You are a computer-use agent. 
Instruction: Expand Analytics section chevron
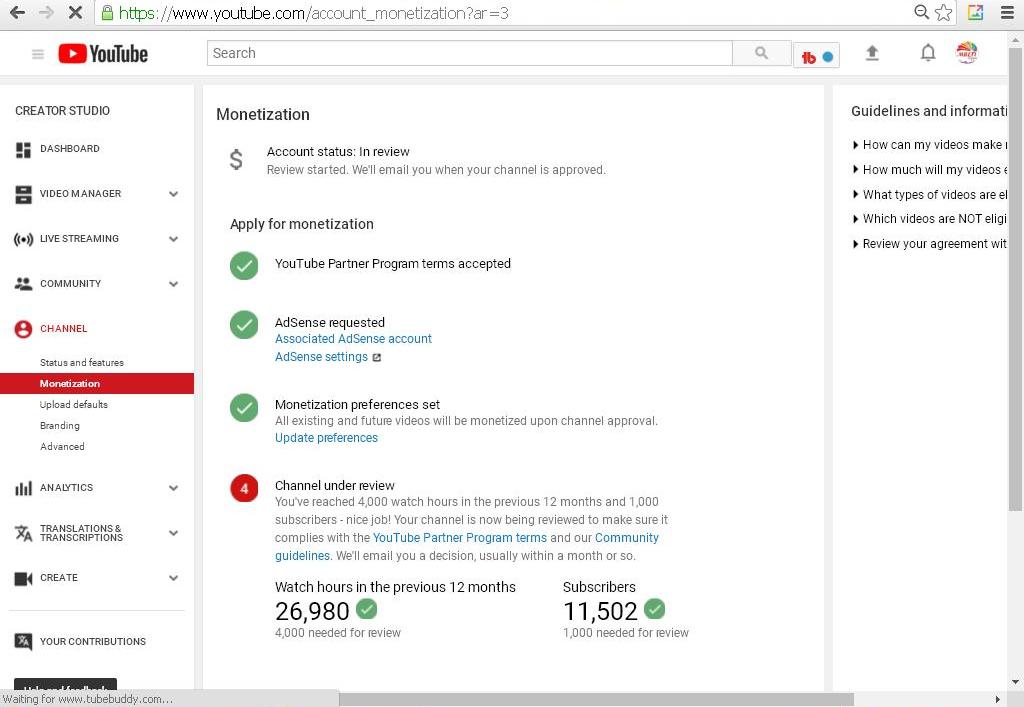point(174,488)
